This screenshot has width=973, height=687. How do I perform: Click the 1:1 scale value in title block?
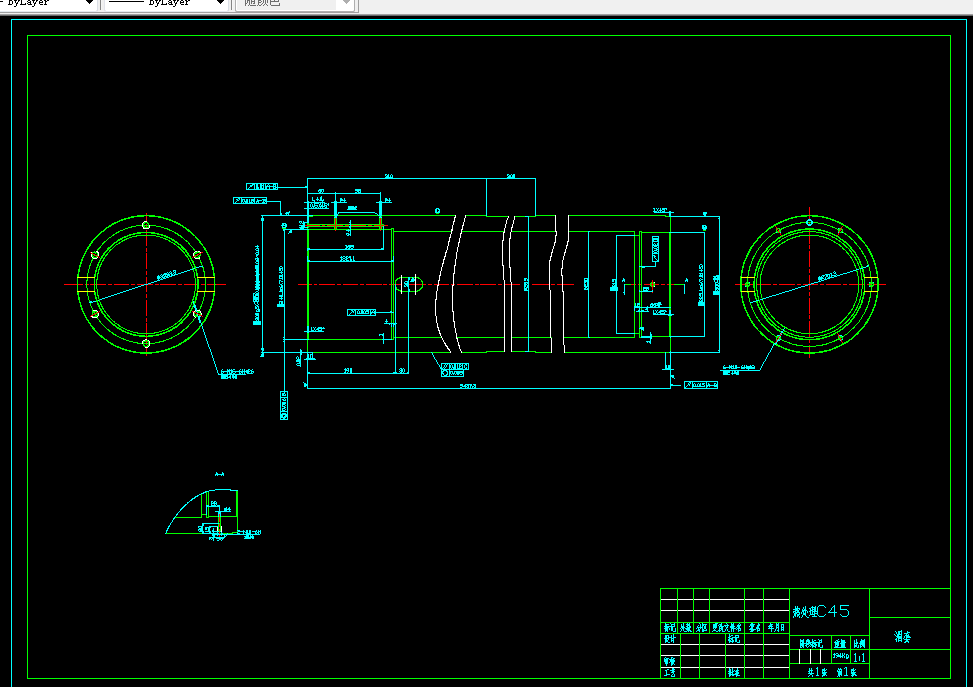point(859,657)
